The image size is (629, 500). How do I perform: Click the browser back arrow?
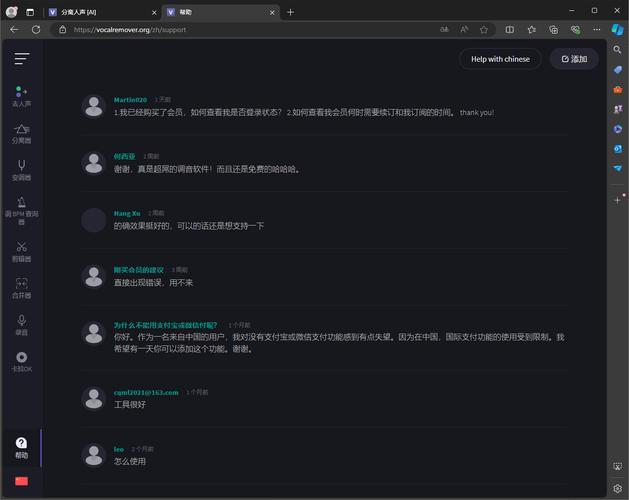point(14,30)
